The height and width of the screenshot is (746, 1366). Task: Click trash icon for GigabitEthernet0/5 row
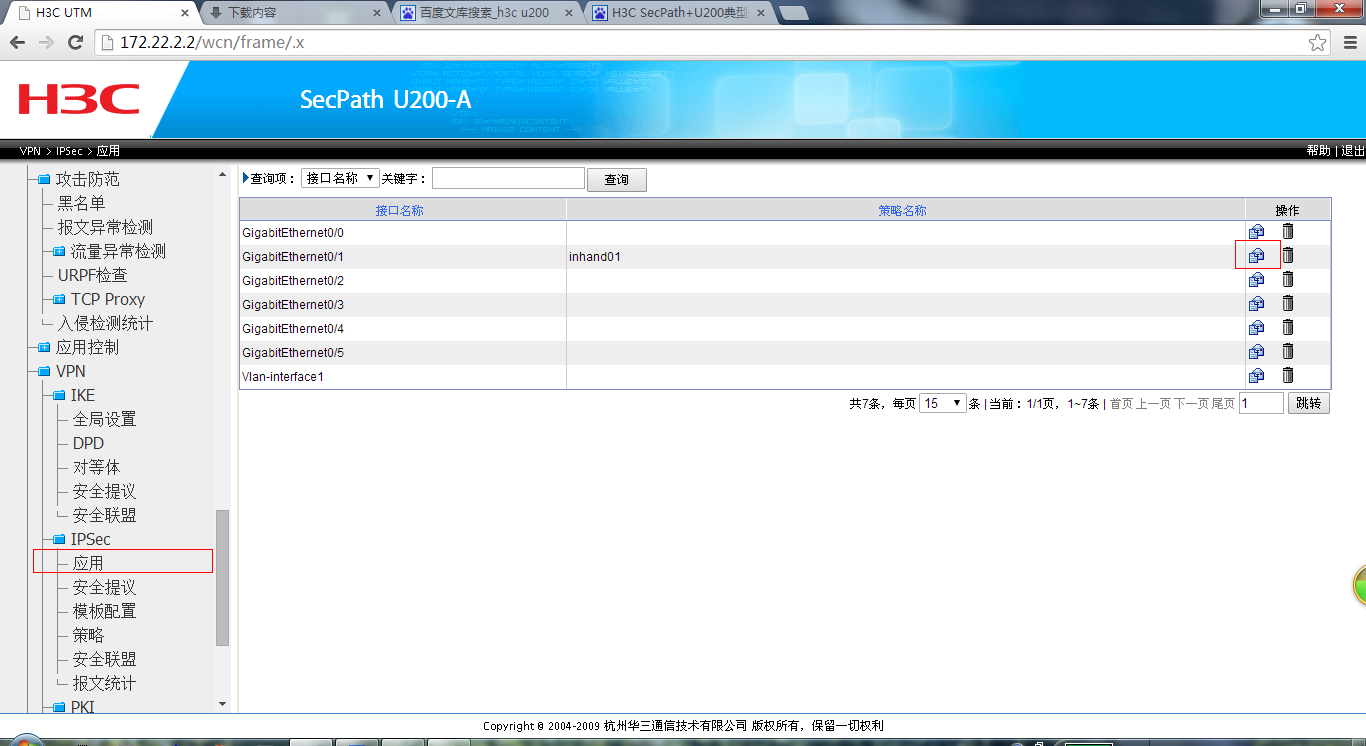[1288, 351]
